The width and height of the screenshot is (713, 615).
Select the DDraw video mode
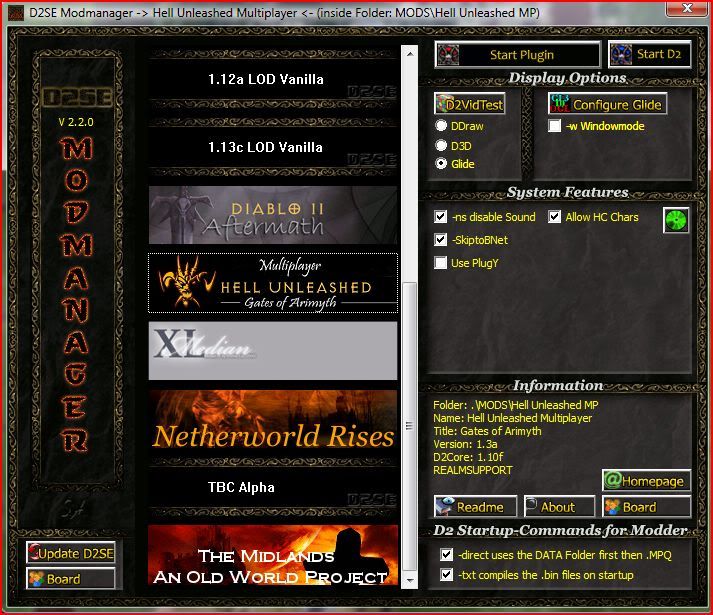441,126
